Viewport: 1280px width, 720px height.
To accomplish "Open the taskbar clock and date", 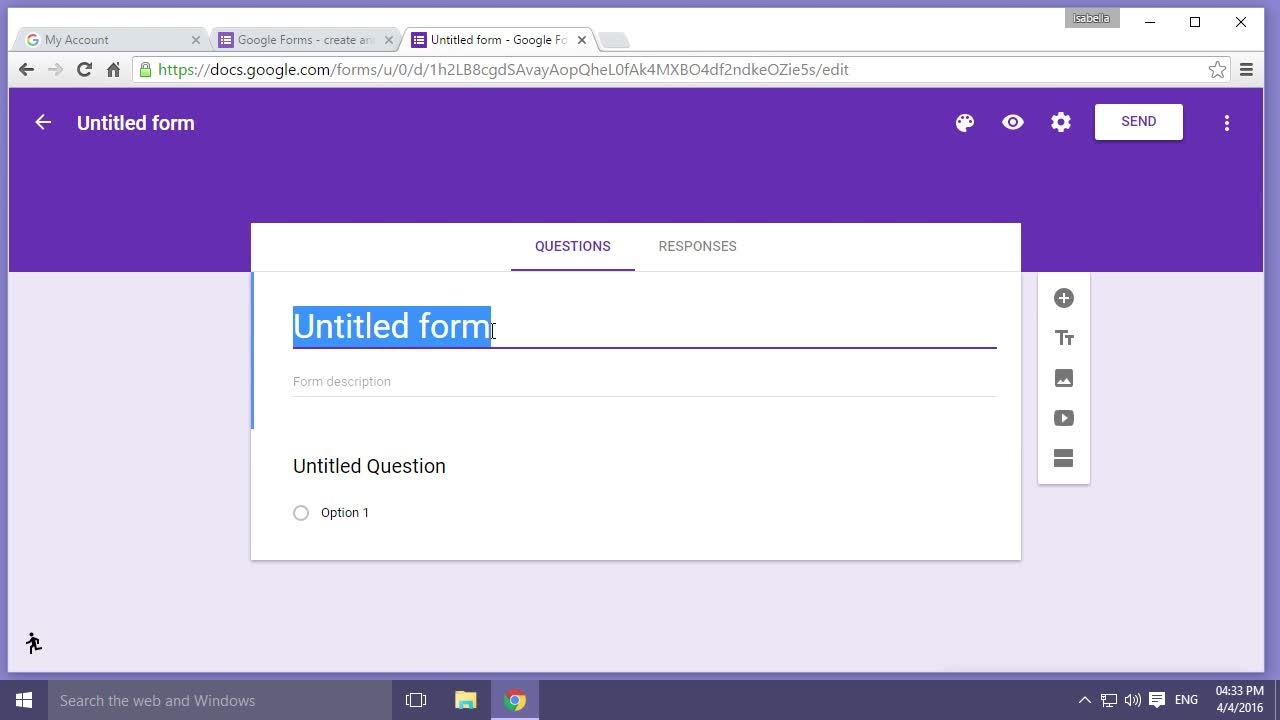I will (1240, 700).
